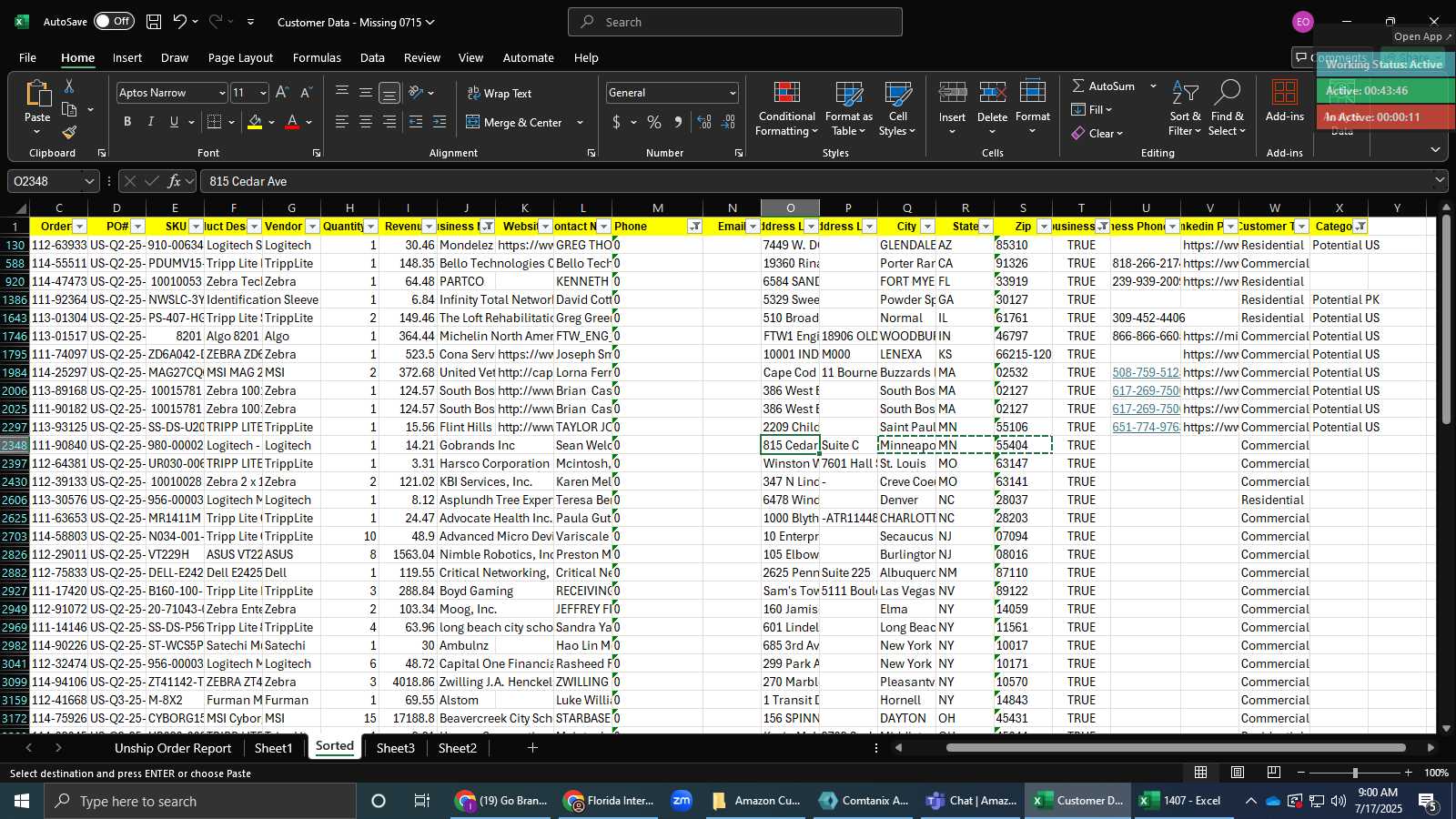Switch to the Data ribbon tab

click(372, 57)
